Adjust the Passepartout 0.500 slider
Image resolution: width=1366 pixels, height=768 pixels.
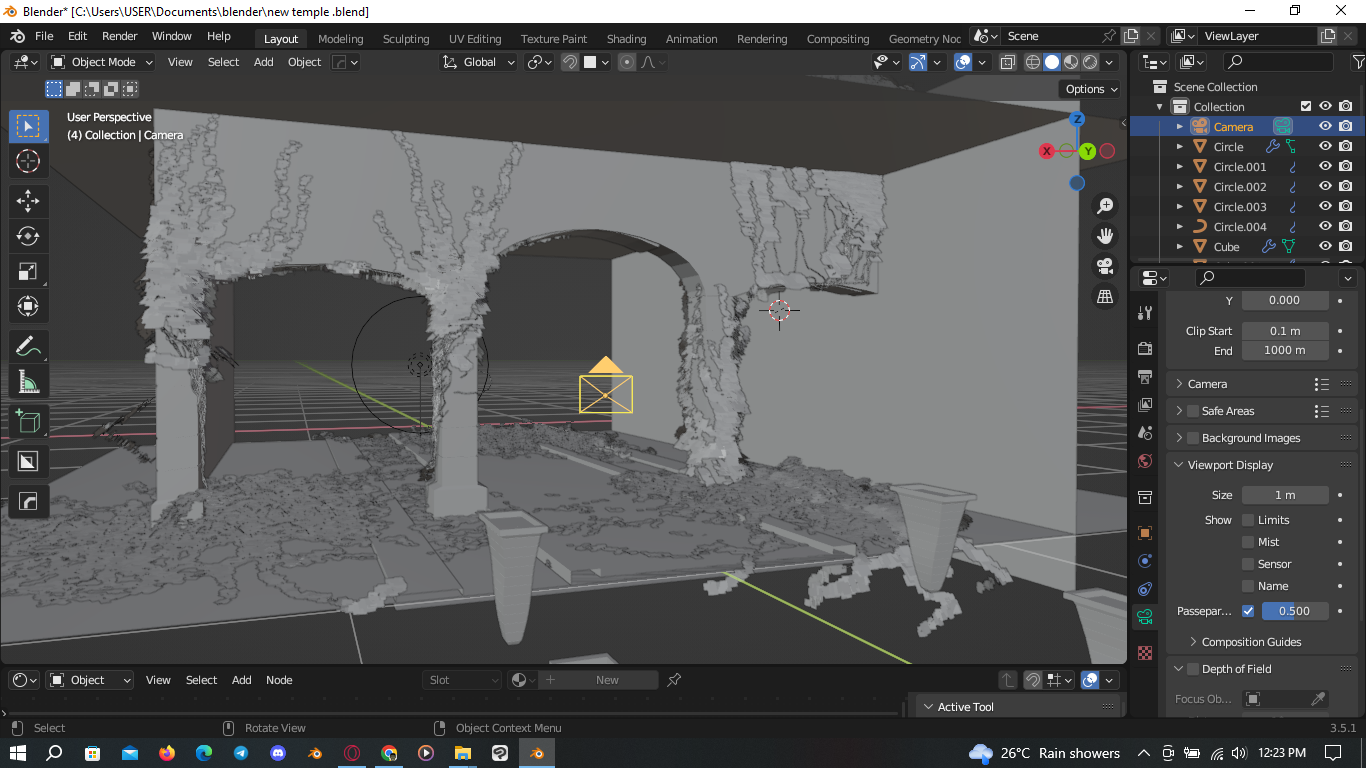1295,611
